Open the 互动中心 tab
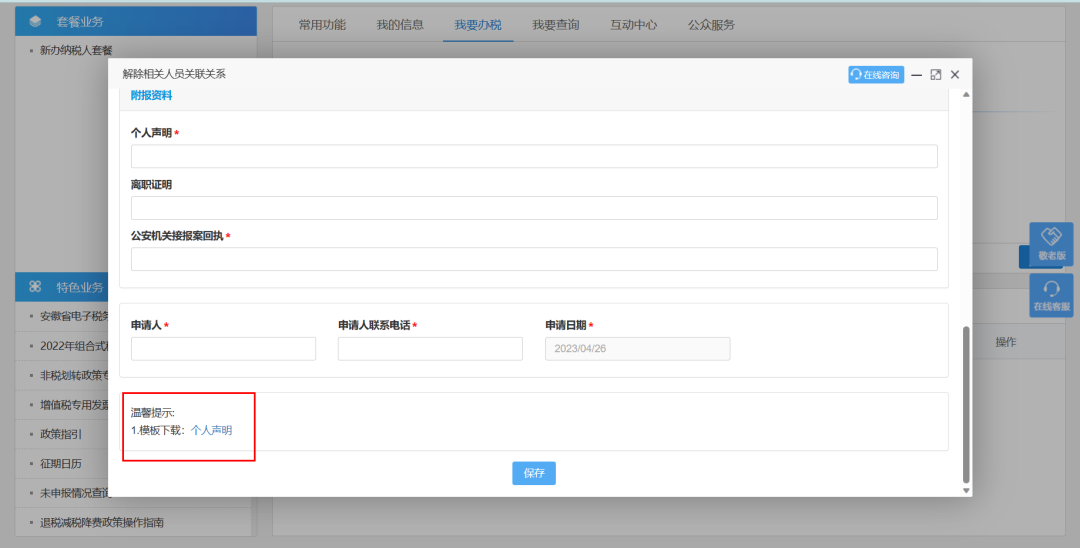 click(x=633, y=25)
